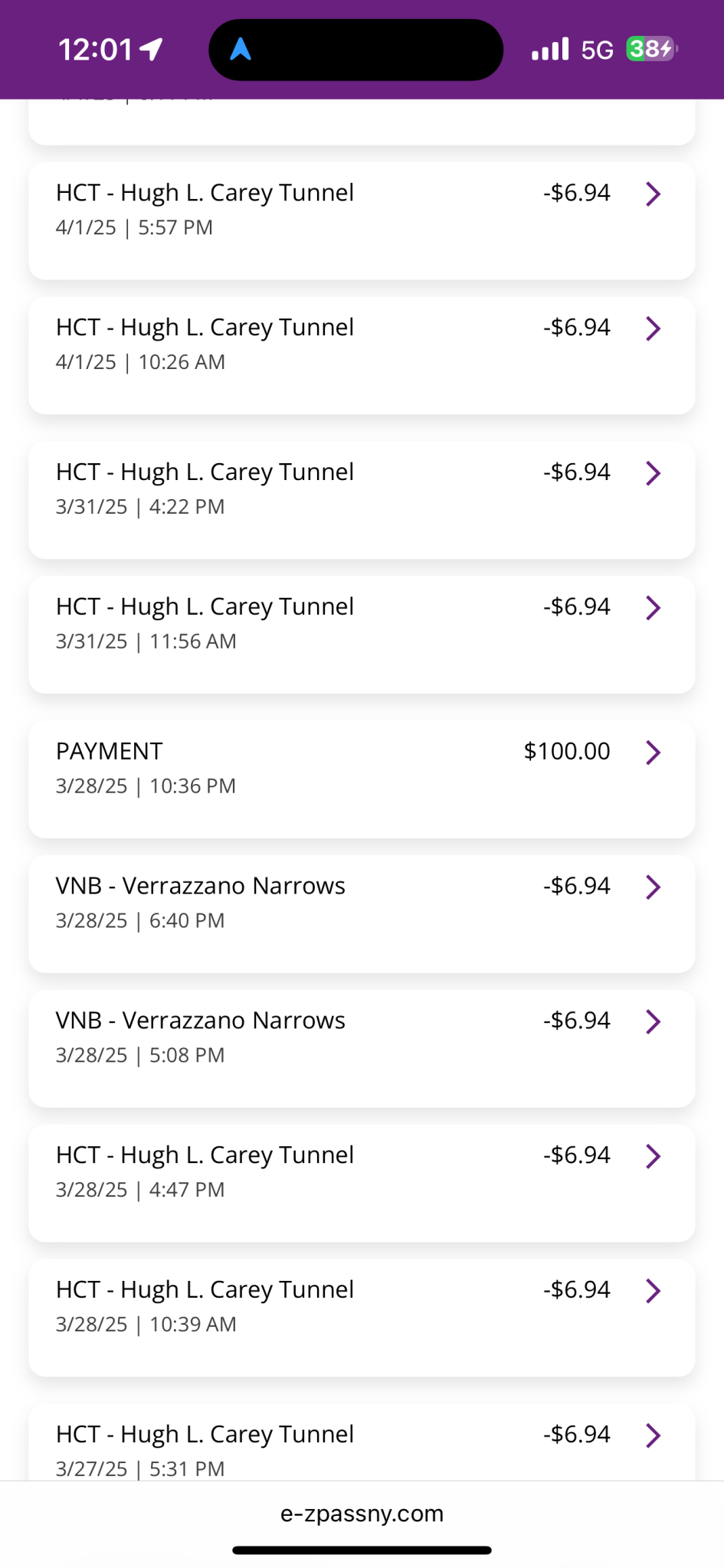Select the PAYMENT entry title
This screenshot has width=724, height=1568.
(x=109, y=751)
